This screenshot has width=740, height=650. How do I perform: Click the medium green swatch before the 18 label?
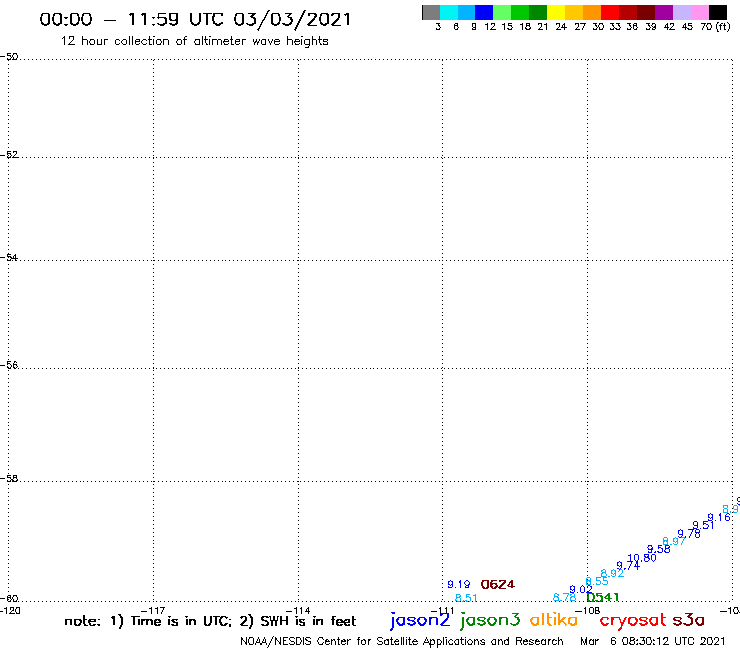[x=521, y=12]
